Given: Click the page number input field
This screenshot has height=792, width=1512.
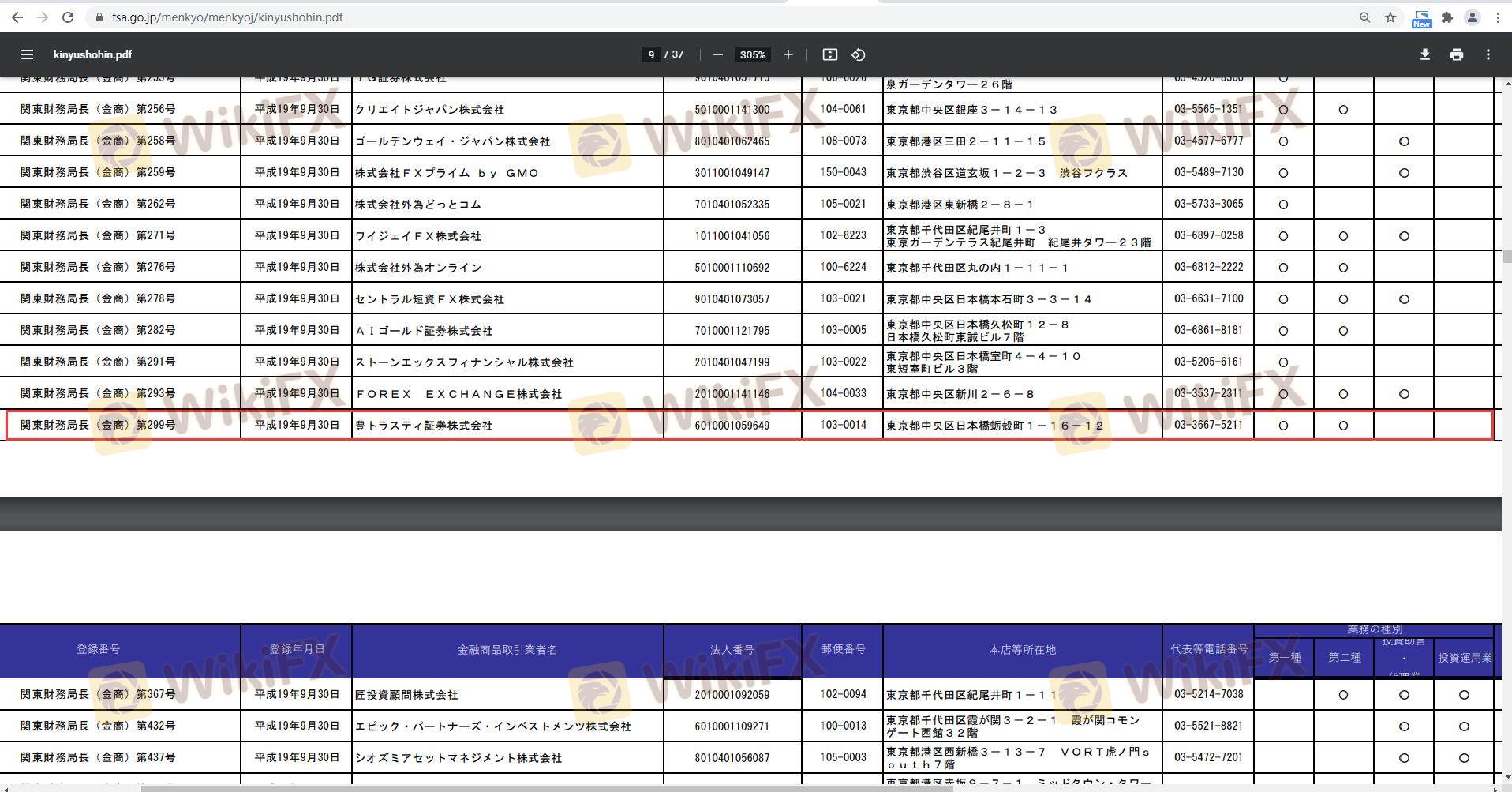Looking at the screenshot, I should 650,54.
